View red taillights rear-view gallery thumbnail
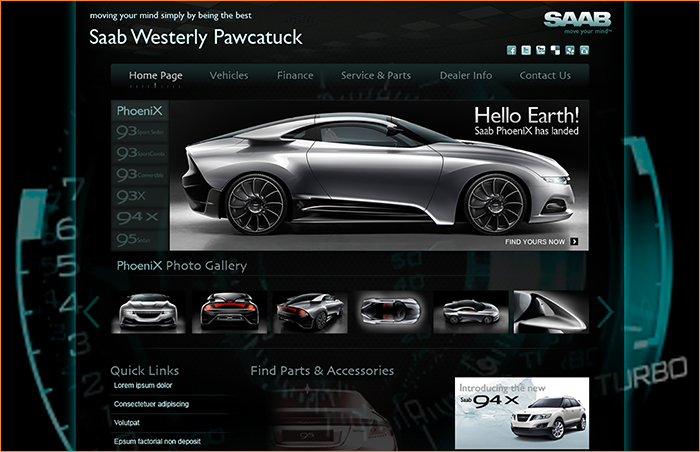The image size is (700, 452). (229, 312)
